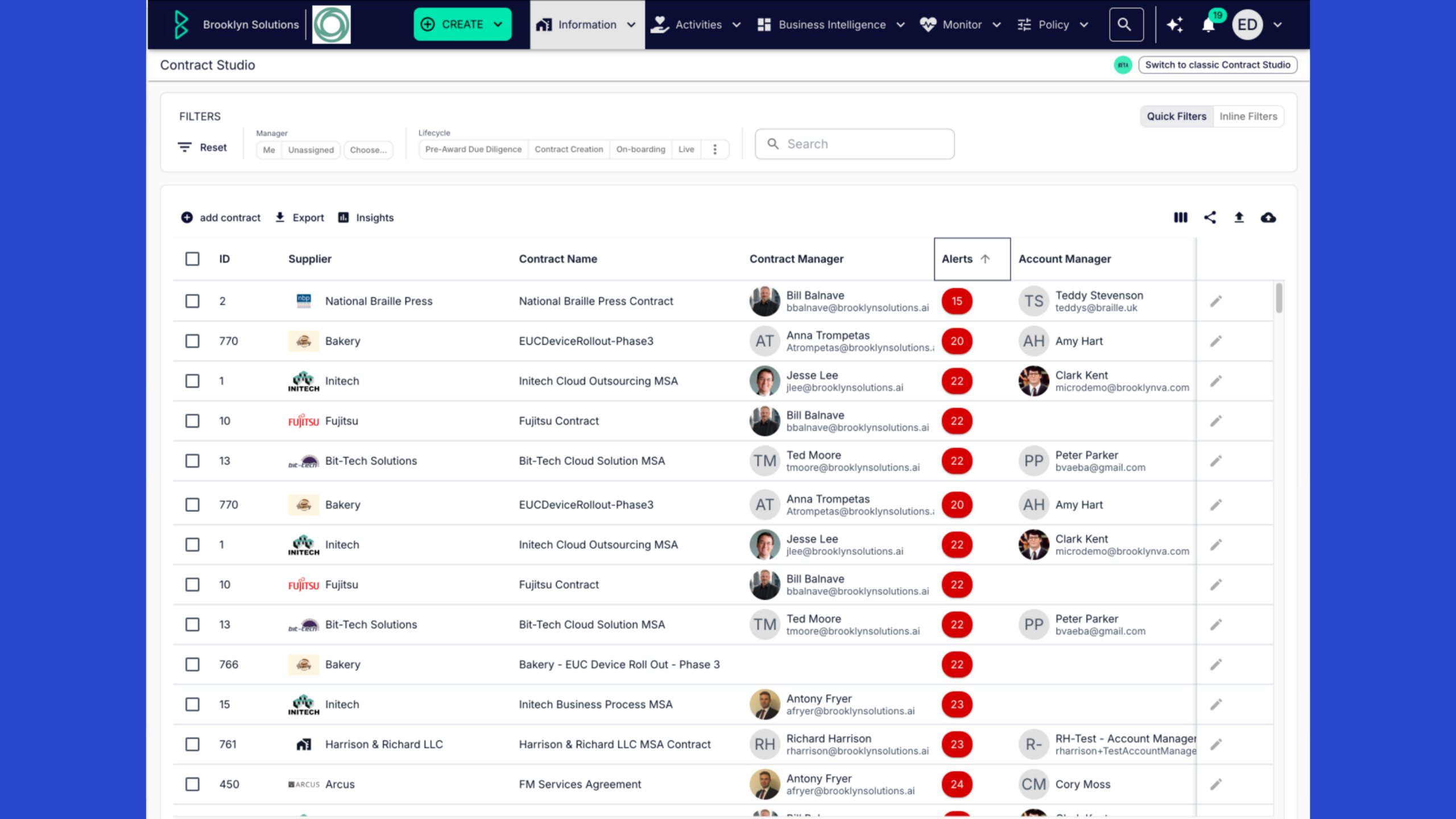Click the upload arrow icon above table
Image resolution: width=1456 pixels, height=819 pixels.
point(1239,217)
